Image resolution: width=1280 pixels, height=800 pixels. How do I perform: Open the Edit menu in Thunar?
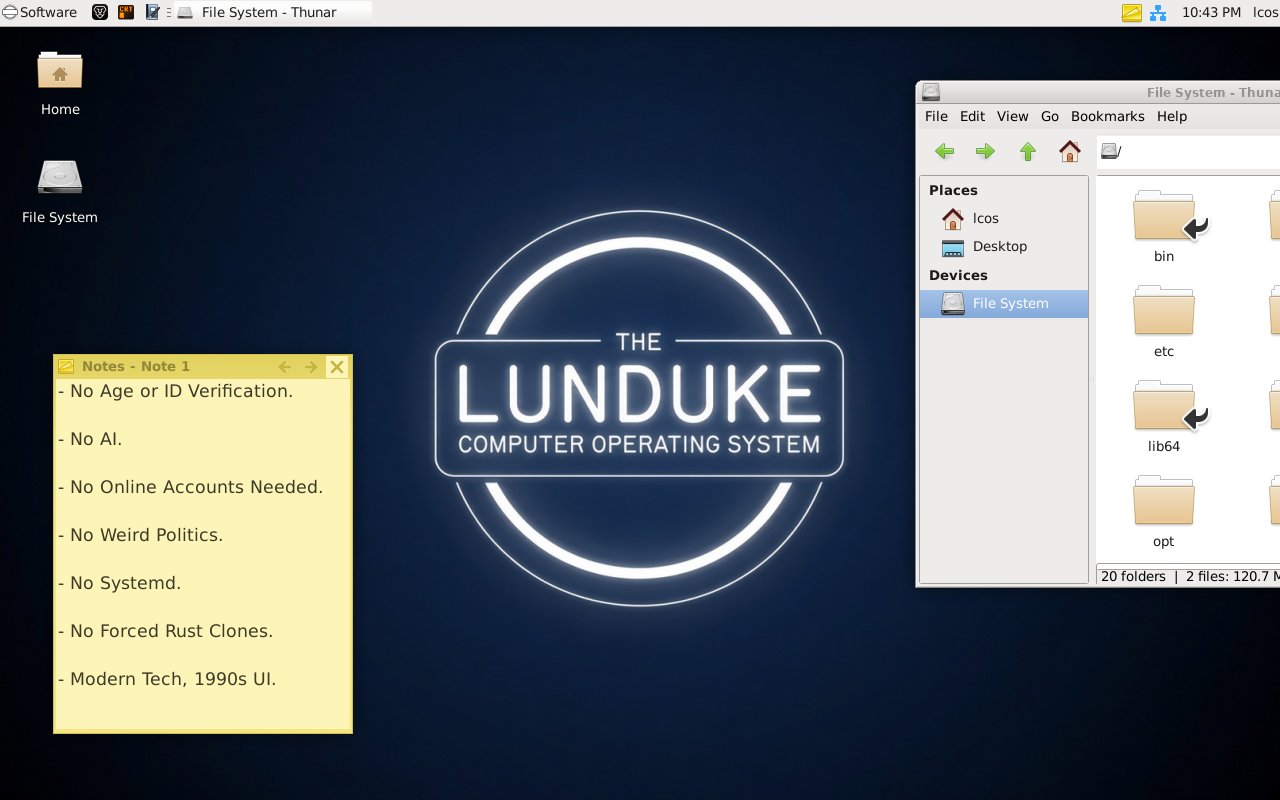pos(972,116)
